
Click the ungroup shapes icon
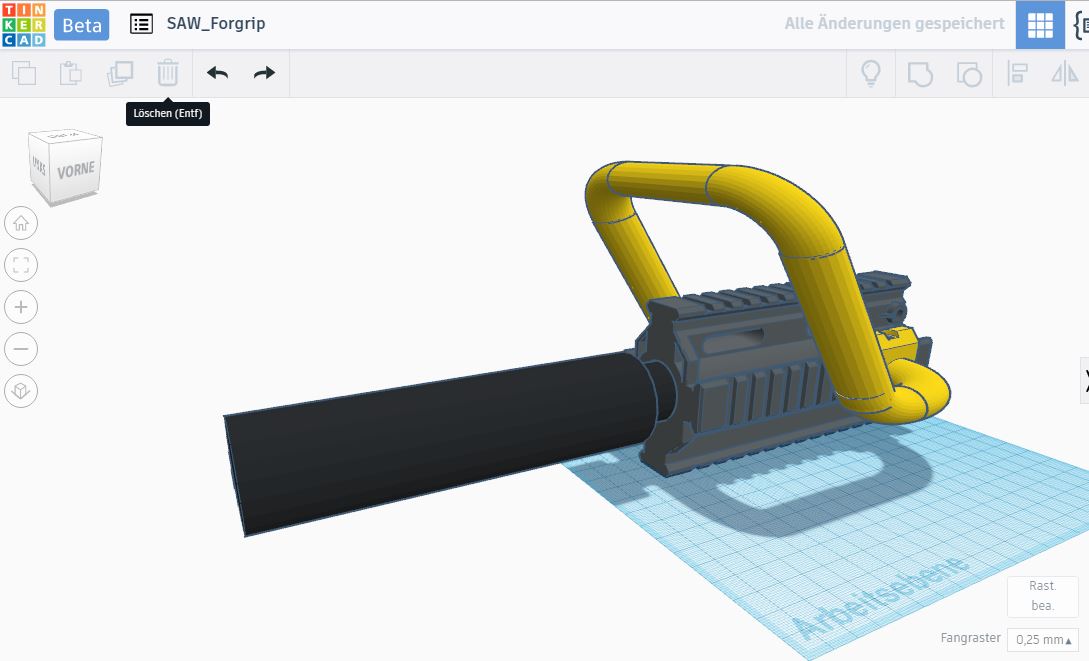tap(969, 74)
